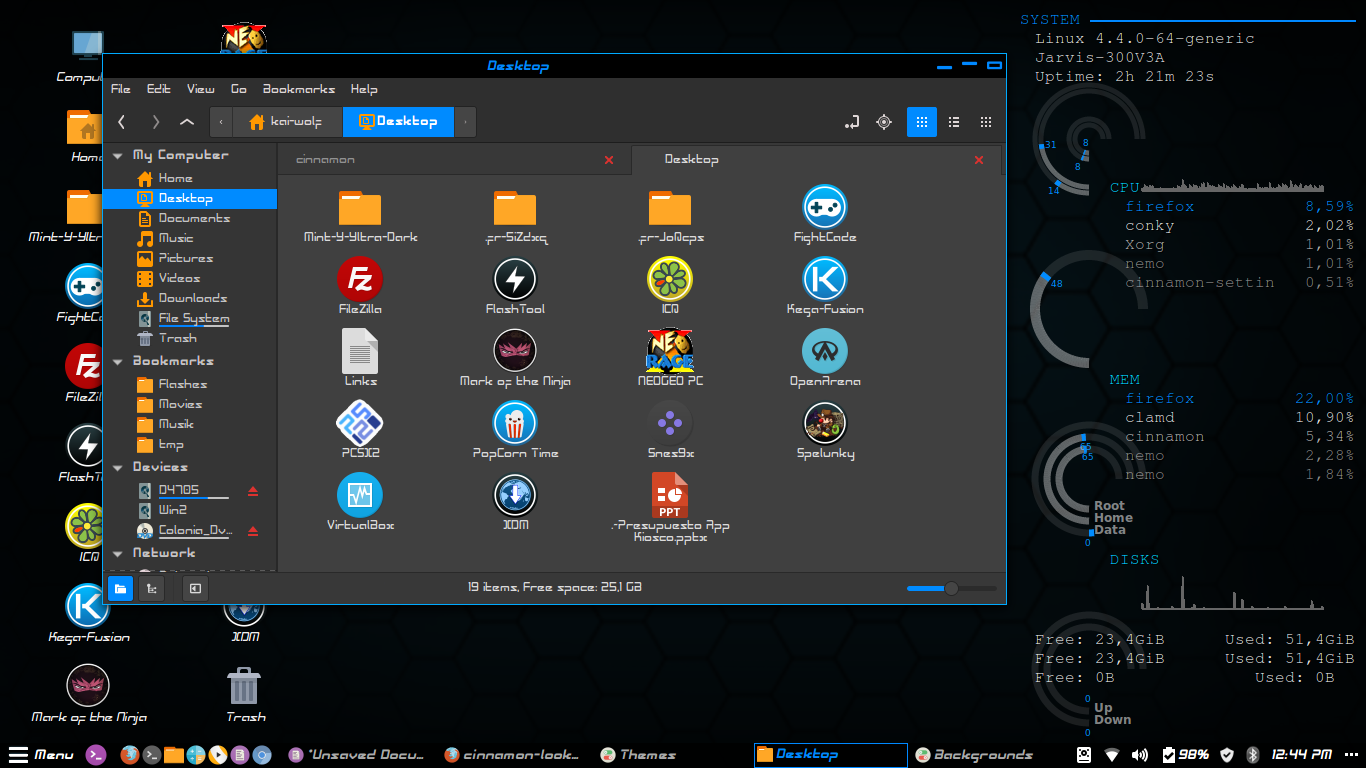This screenshot has width=1366, height=768.
Task: Collapse the My Computer sidebar section
Action: coord(118,156)
